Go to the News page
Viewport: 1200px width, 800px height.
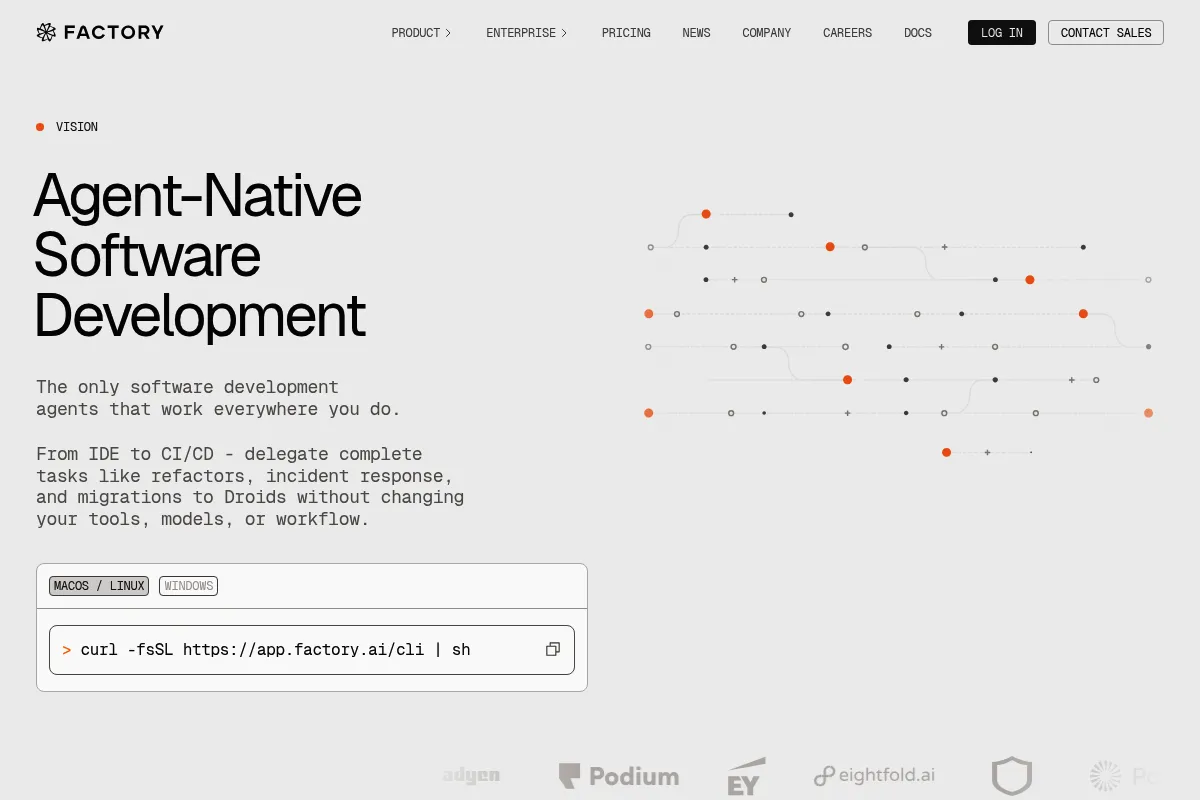click(696, 33)
